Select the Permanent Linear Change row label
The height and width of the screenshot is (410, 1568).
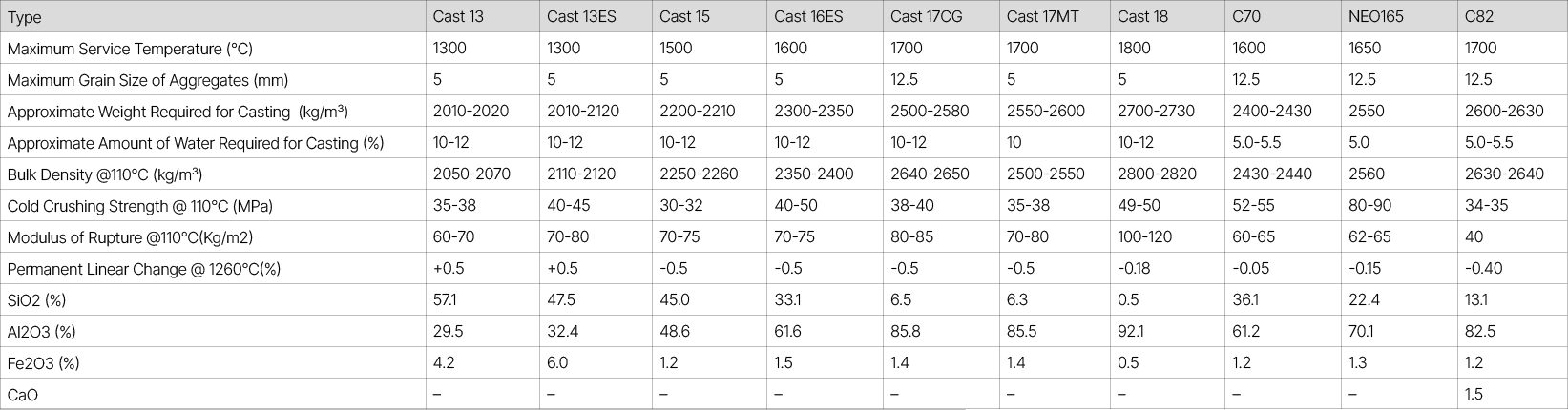[144, 269]
